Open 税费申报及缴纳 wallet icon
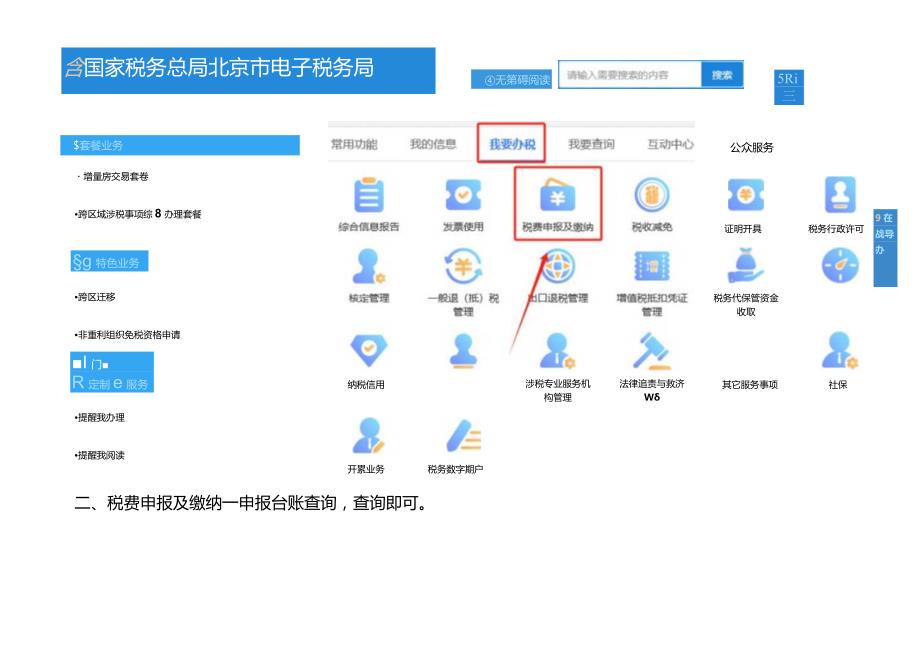This screenshot has width=920, height=651. tap(557, 195)
